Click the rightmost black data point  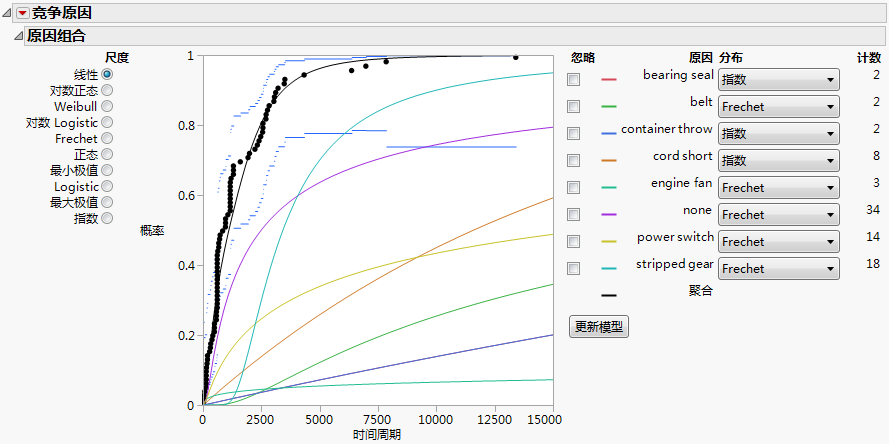515,57
